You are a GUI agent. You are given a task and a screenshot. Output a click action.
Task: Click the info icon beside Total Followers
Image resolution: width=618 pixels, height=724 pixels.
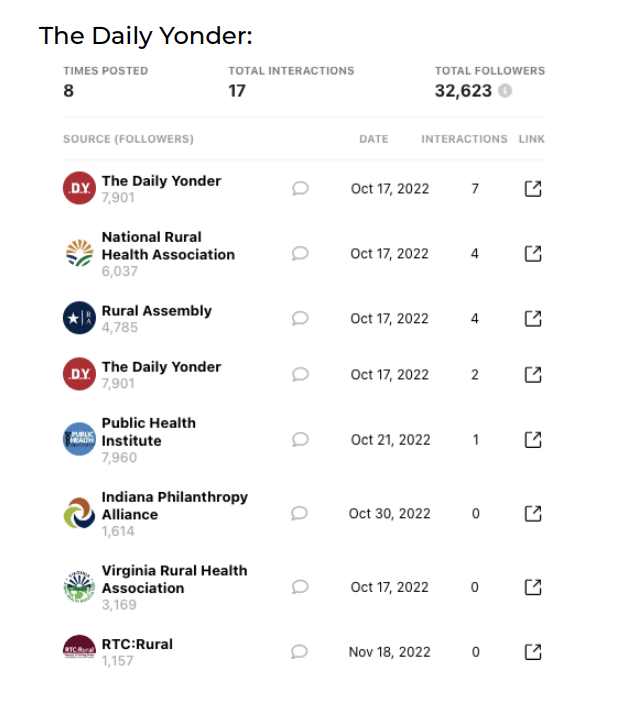[x=505, y=91]
